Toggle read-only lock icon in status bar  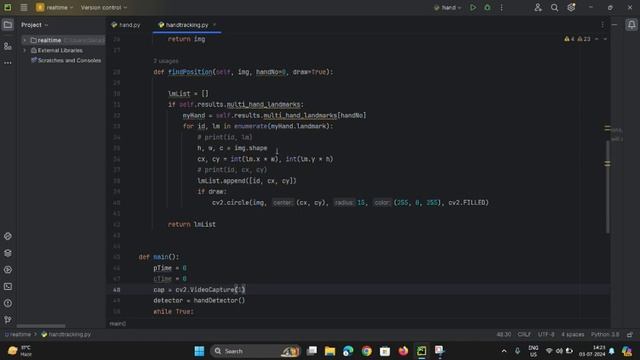[630, 335]
